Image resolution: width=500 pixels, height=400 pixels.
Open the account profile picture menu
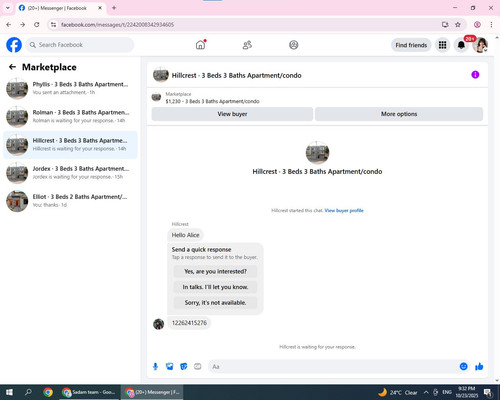click(480, 45)
